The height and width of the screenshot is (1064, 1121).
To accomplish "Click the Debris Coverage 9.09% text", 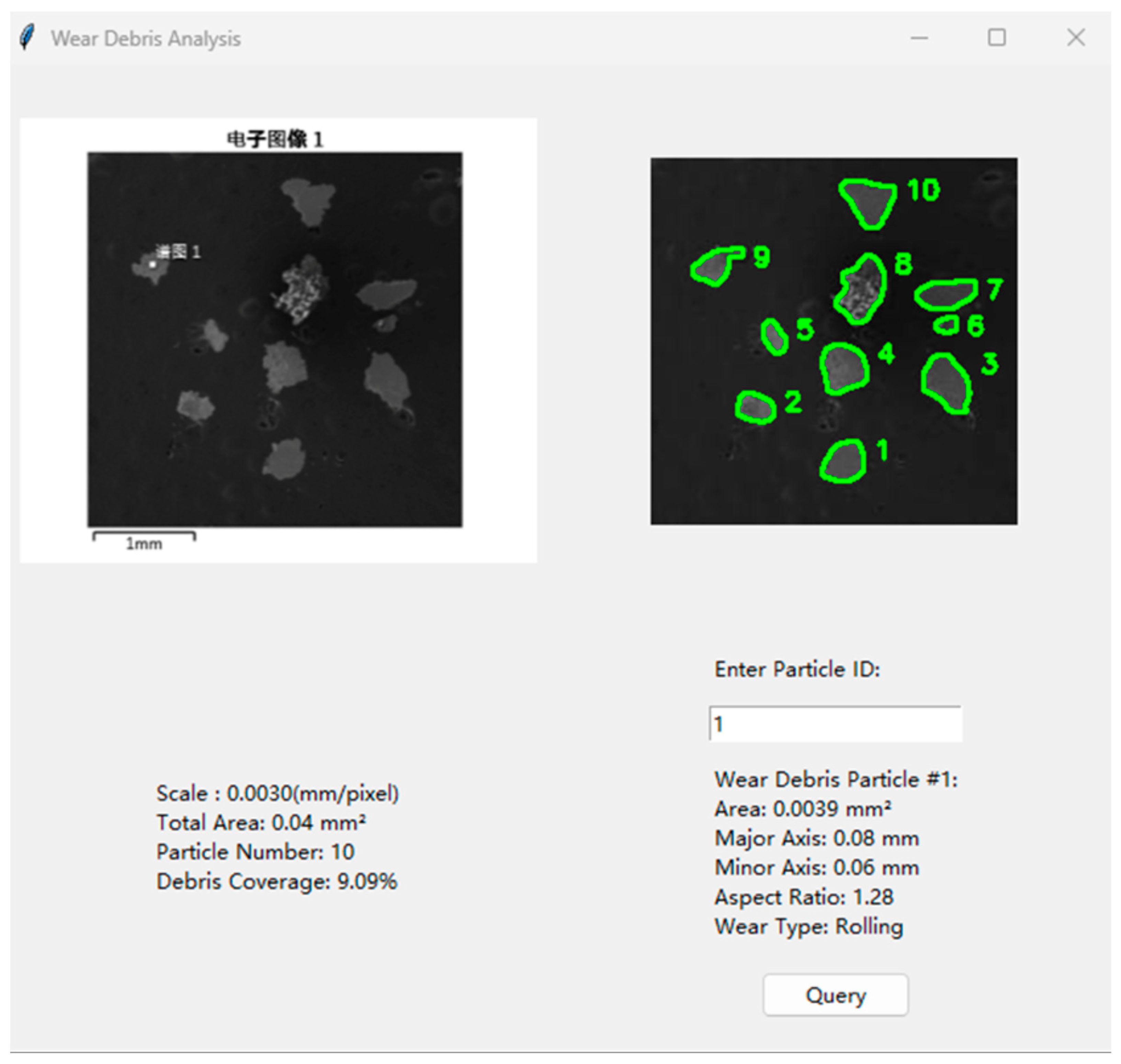I will (x=277, y=881).
